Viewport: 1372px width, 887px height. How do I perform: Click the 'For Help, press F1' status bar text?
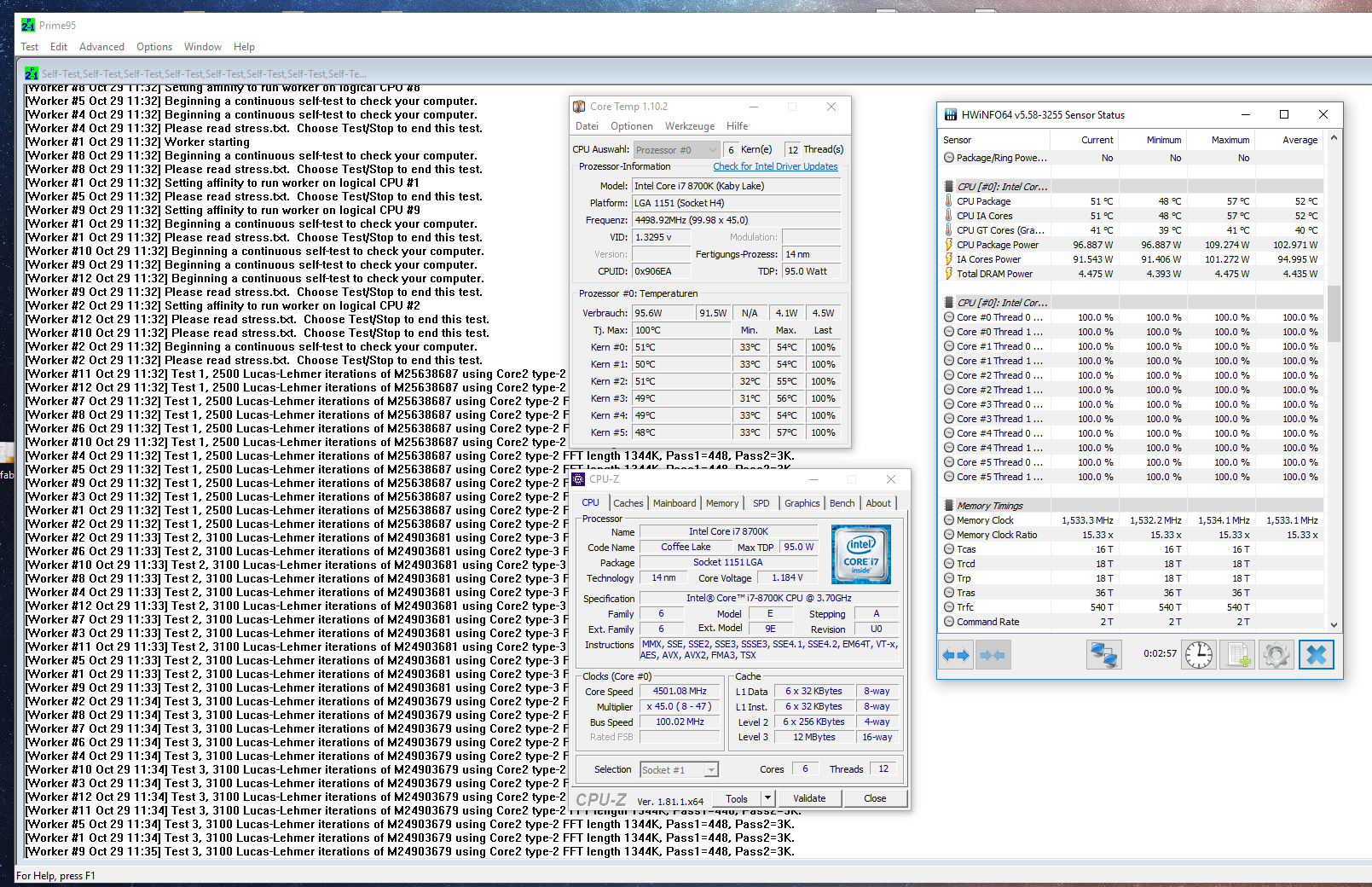pos(55,876)
